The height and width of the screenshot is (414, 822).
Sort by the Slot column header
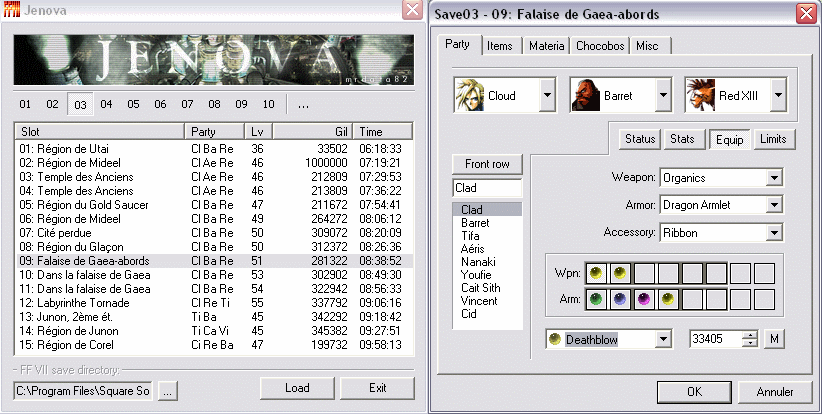100,132
